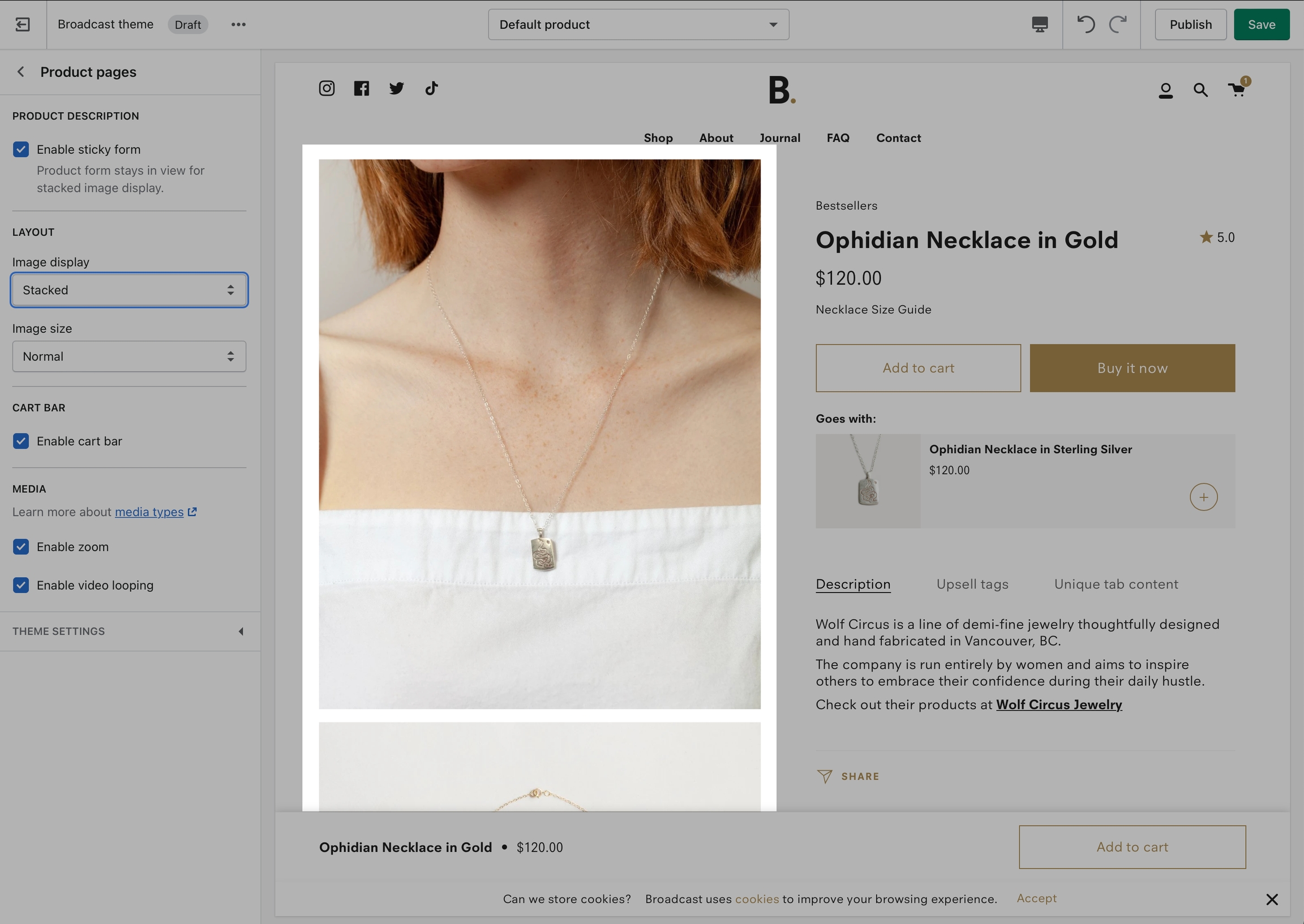Screen dimensions: 1304x924
Task: Open the media types link
Action: [149, 512]
